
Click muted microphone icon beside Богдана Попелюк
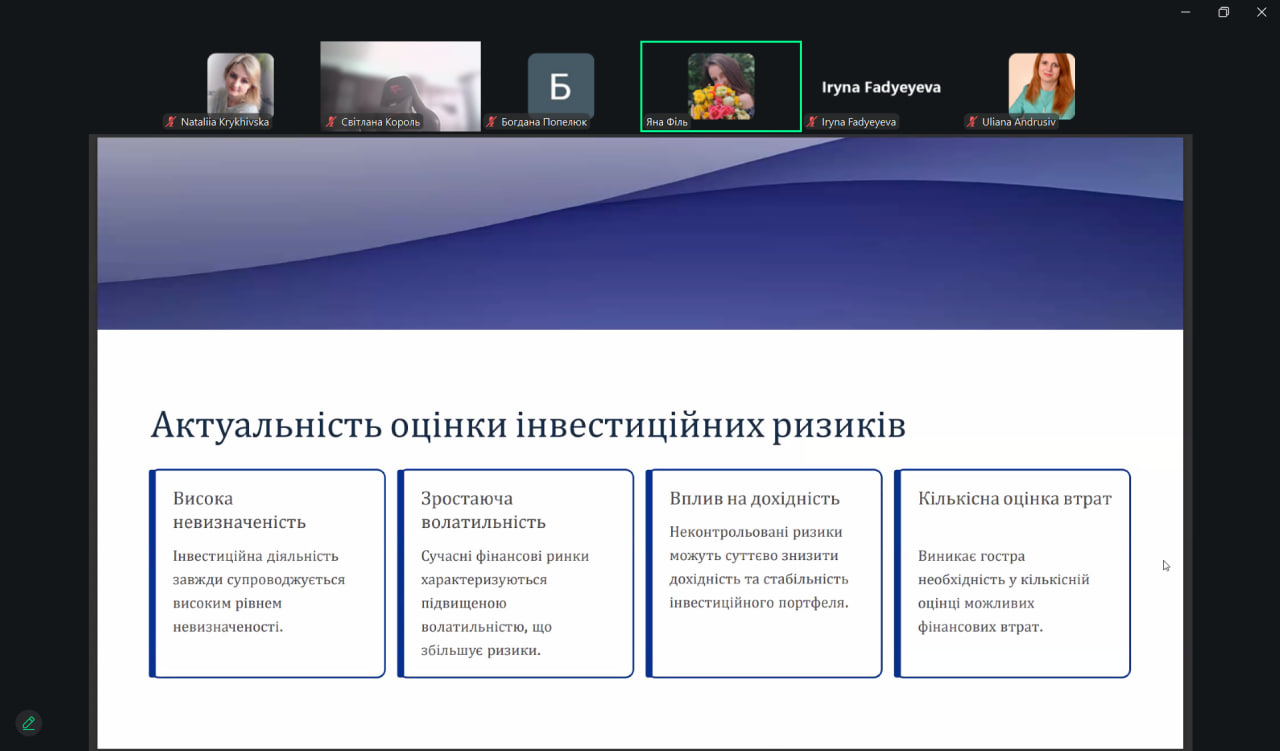[491, 122]
